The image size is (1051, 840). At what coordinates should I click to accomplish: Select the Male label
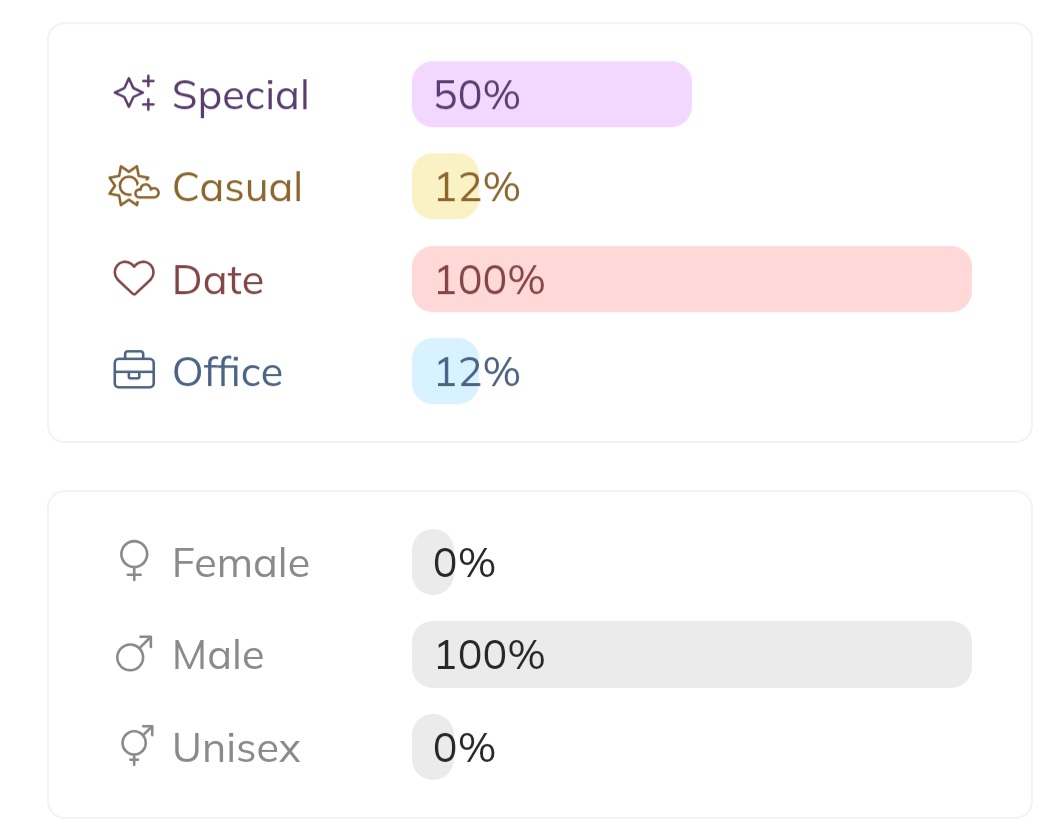click(x=218, y=656)
